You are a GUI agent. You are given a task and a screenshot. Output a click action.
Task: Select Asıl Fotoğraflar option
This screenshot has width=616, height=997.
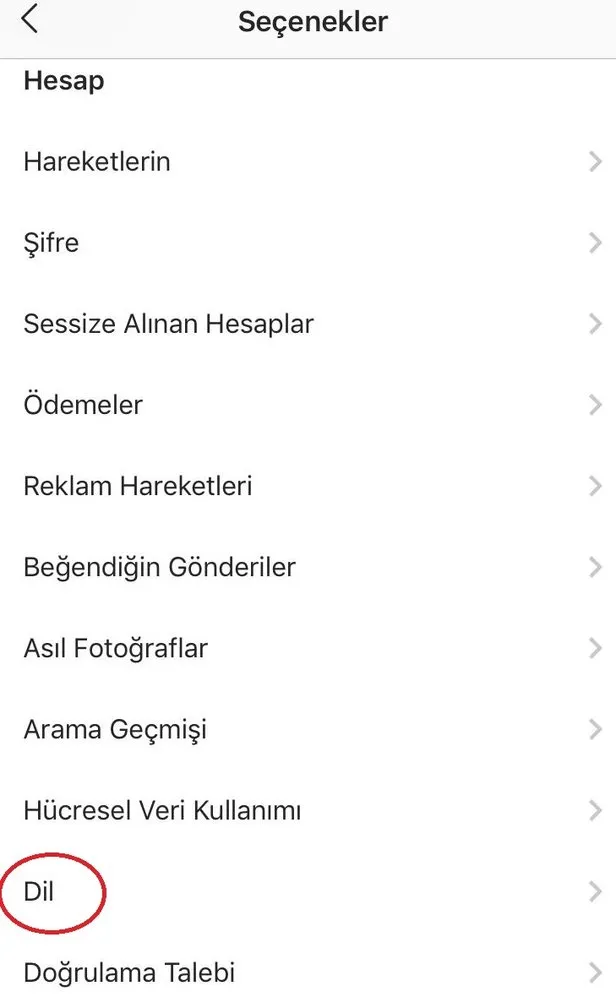pyautogui.click(x=115, y=648)
